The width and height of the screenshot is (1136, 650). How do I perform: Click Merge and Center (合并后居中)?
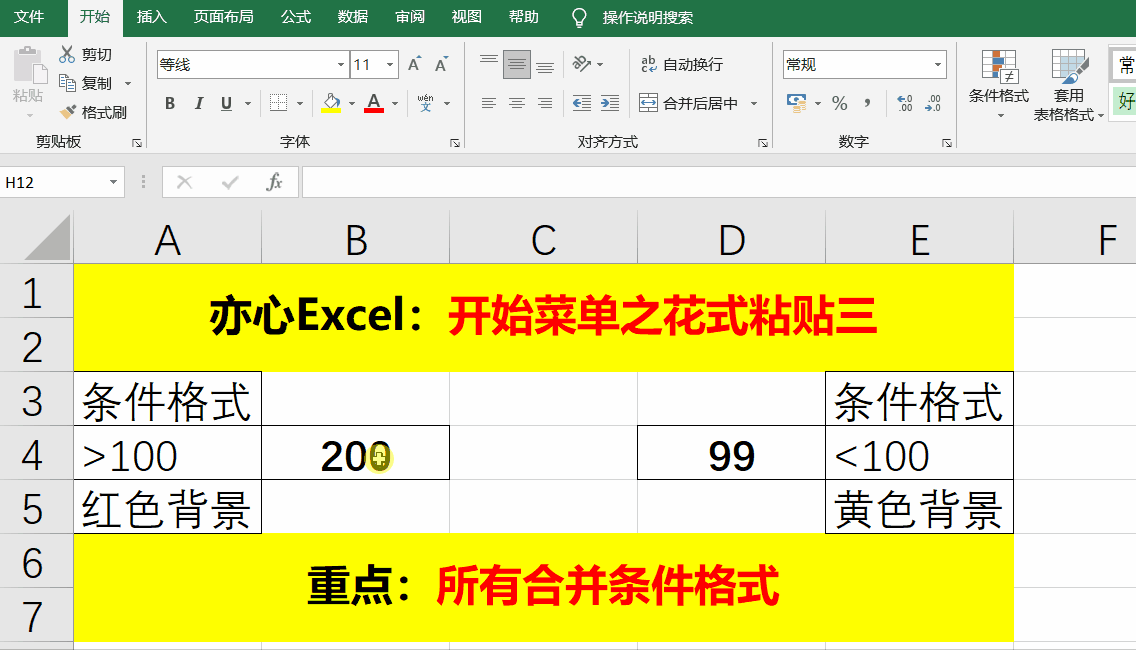689,104
